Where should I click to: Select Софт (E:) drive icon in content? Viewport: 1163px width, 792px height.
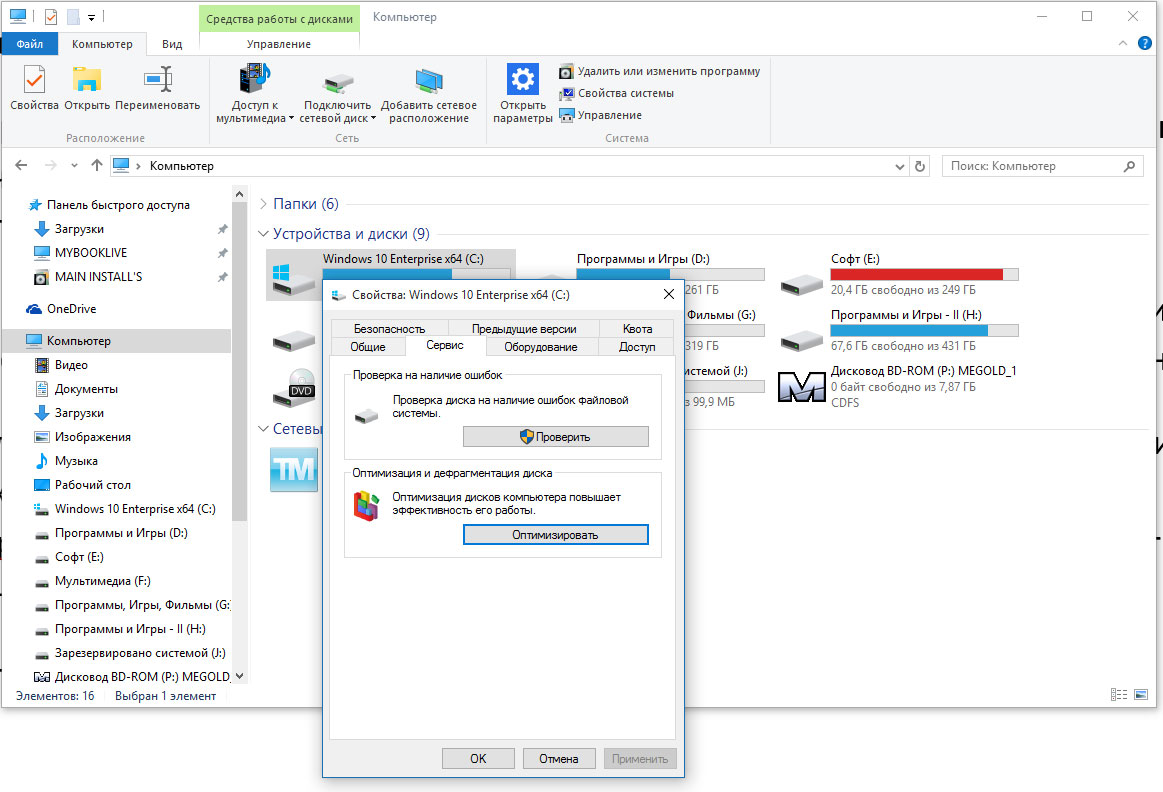pos(802,284)
